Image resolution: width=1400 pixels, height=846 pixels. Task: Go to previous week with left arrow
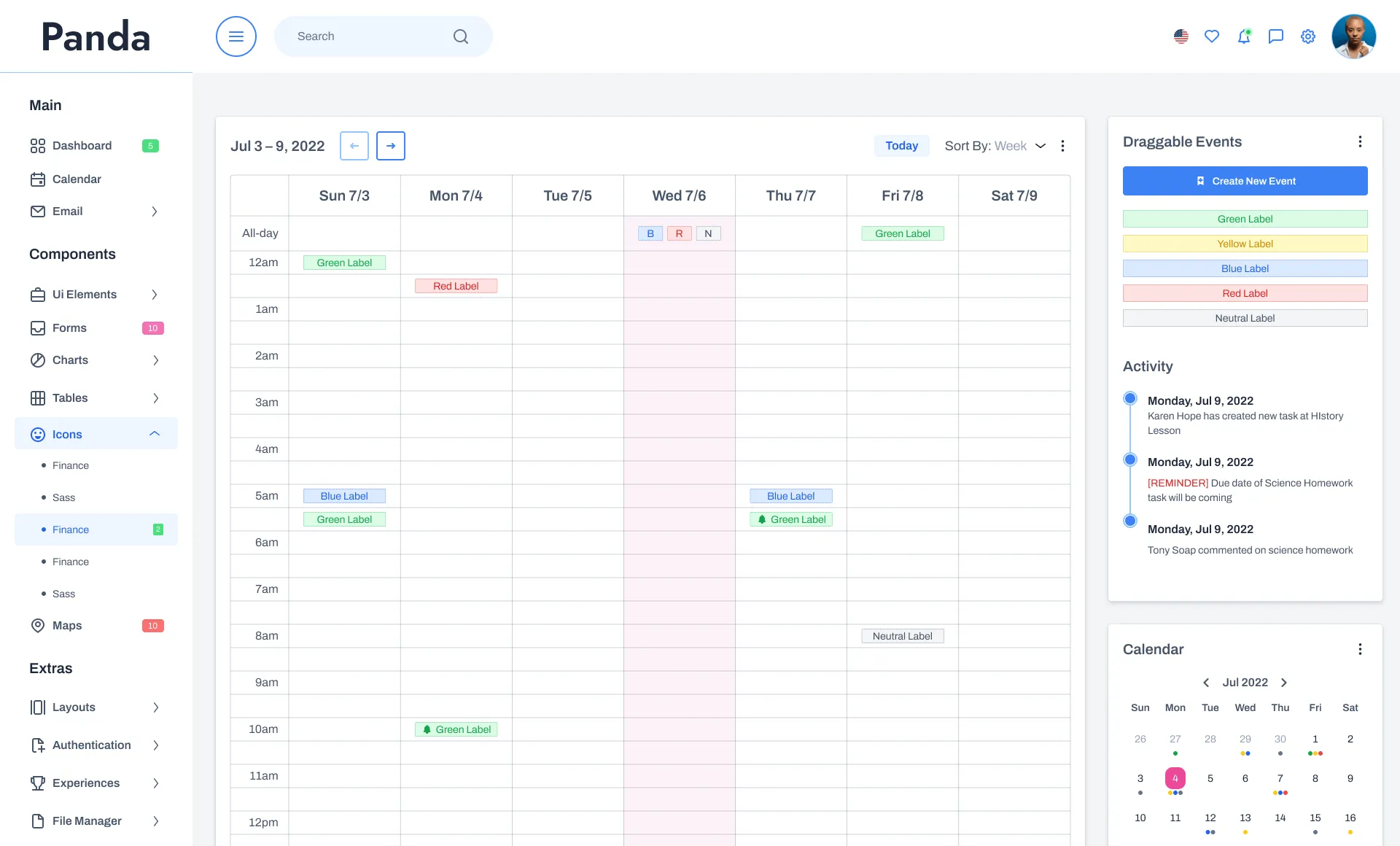354,146
